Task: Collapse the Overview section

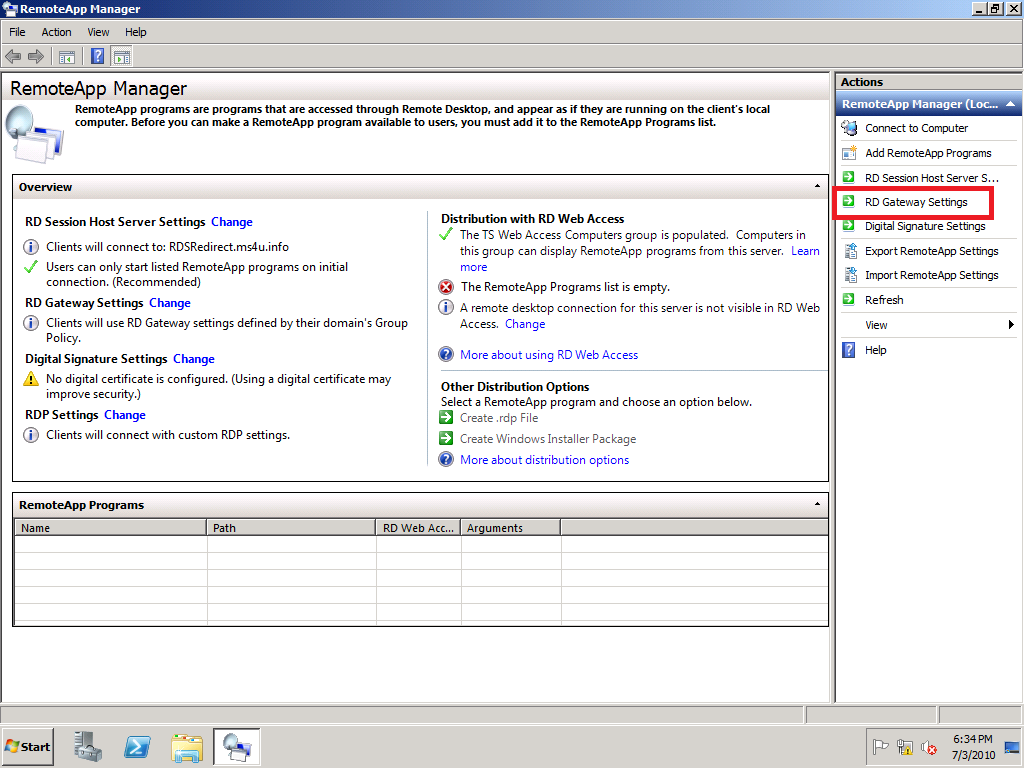Action: tap(817, 186)
